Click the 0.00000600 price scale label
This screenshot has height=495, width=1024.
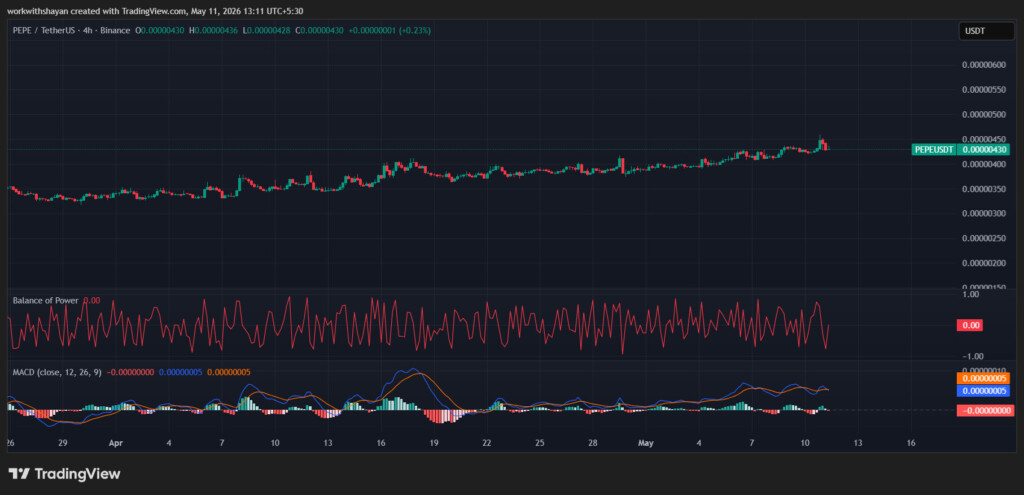click(x=984, y=64)
